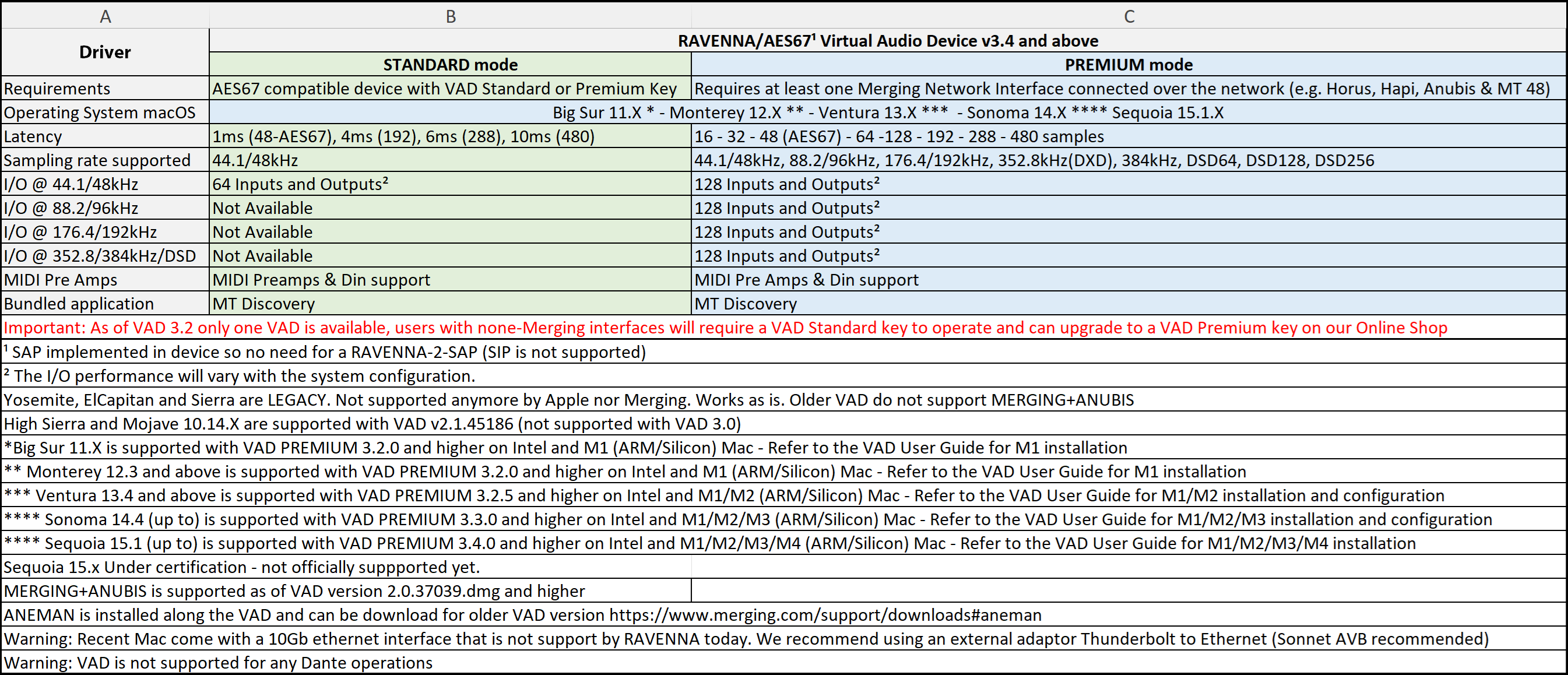This screenshot has width=1568, height=675.
Task: Select the STANDARD mode header cell
Action: [451, 65]
